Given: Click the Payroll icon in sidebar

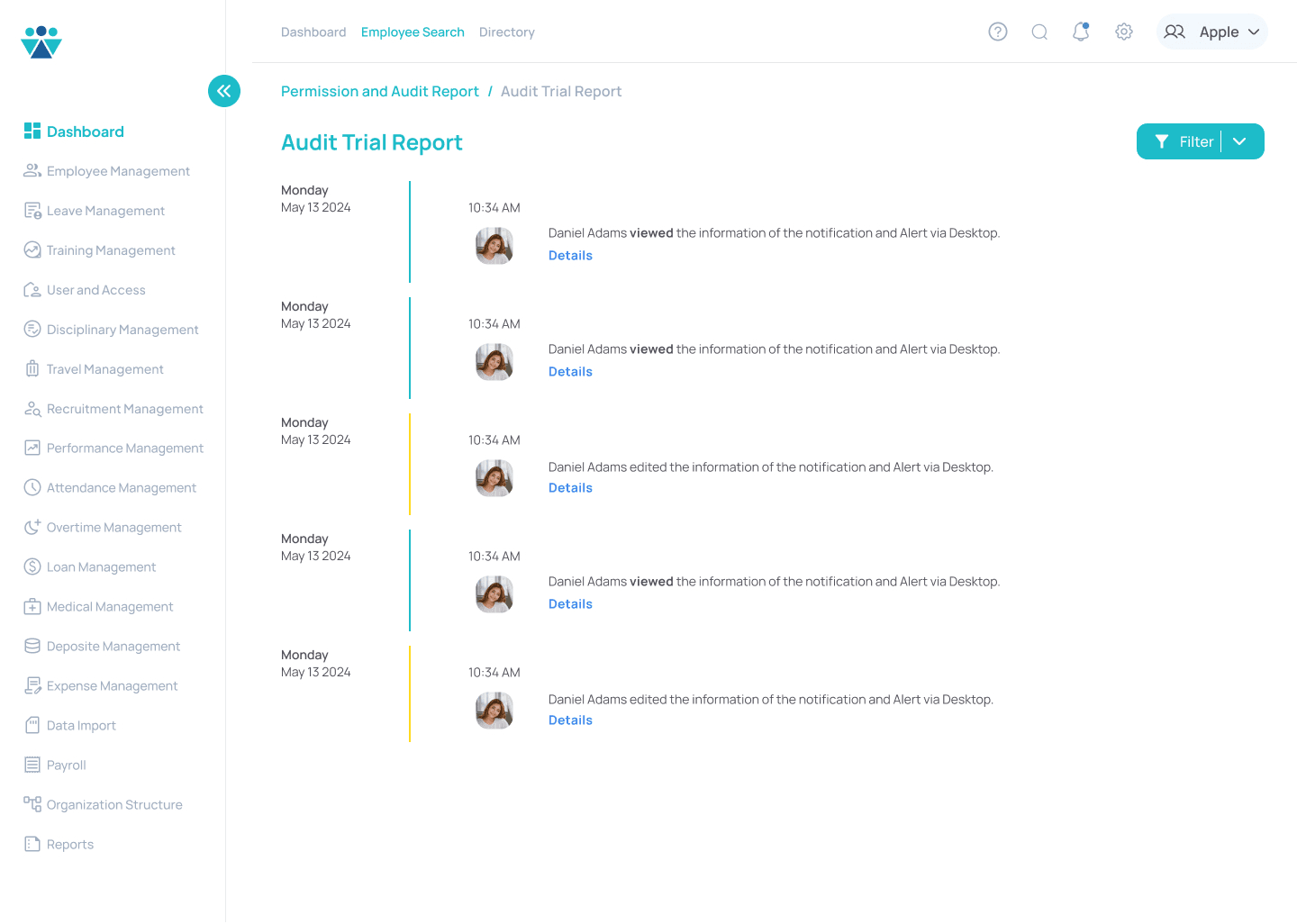Looking at the screenshot, I should point(32,765).
